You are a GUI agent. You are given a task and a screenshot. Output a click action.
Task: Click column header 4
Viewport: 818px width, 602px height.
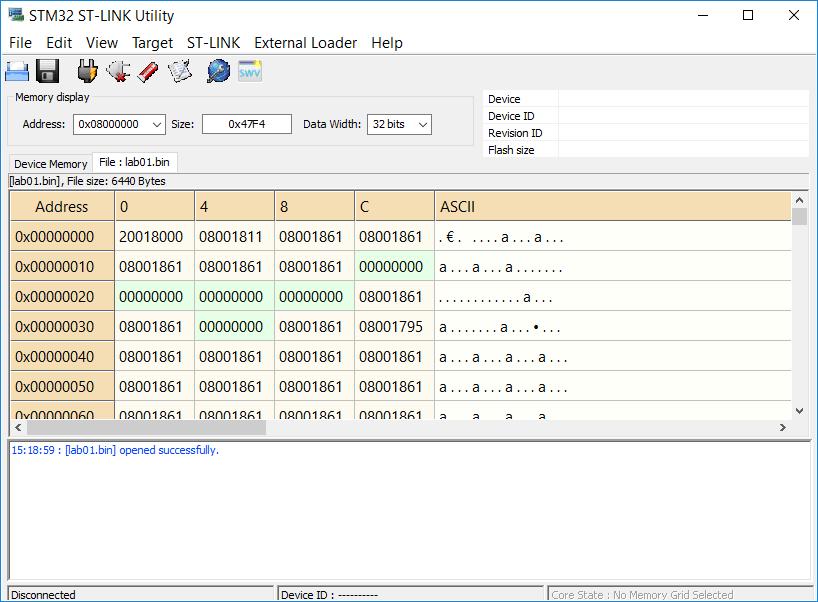point(235,207)
